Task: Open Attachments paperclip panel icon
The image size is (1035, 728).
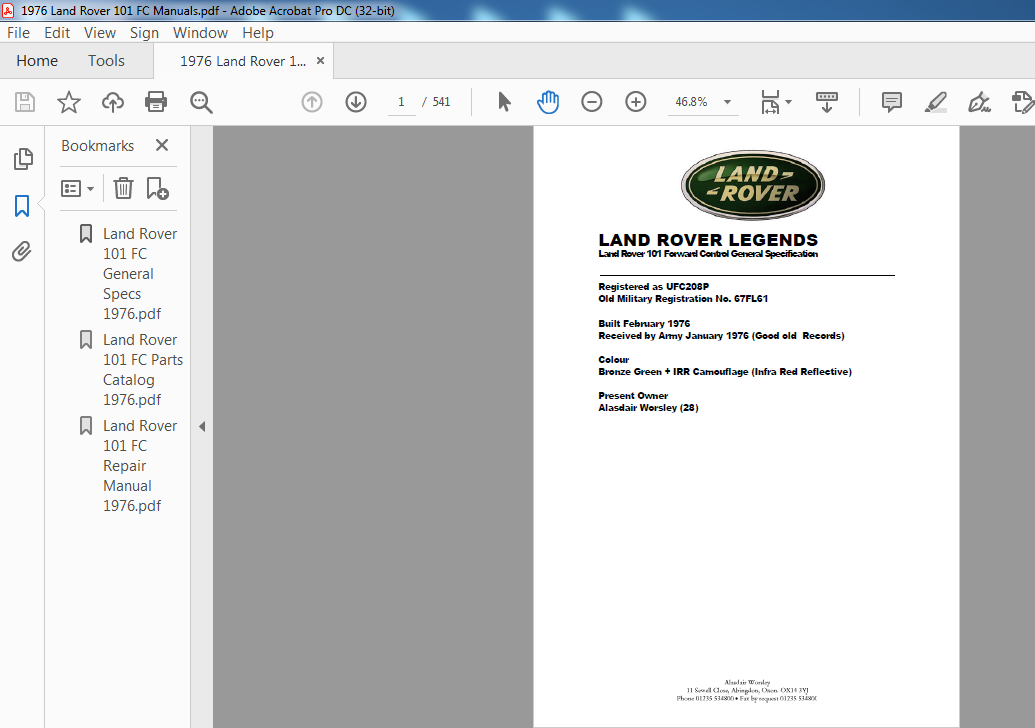Action: coord(22,251)
